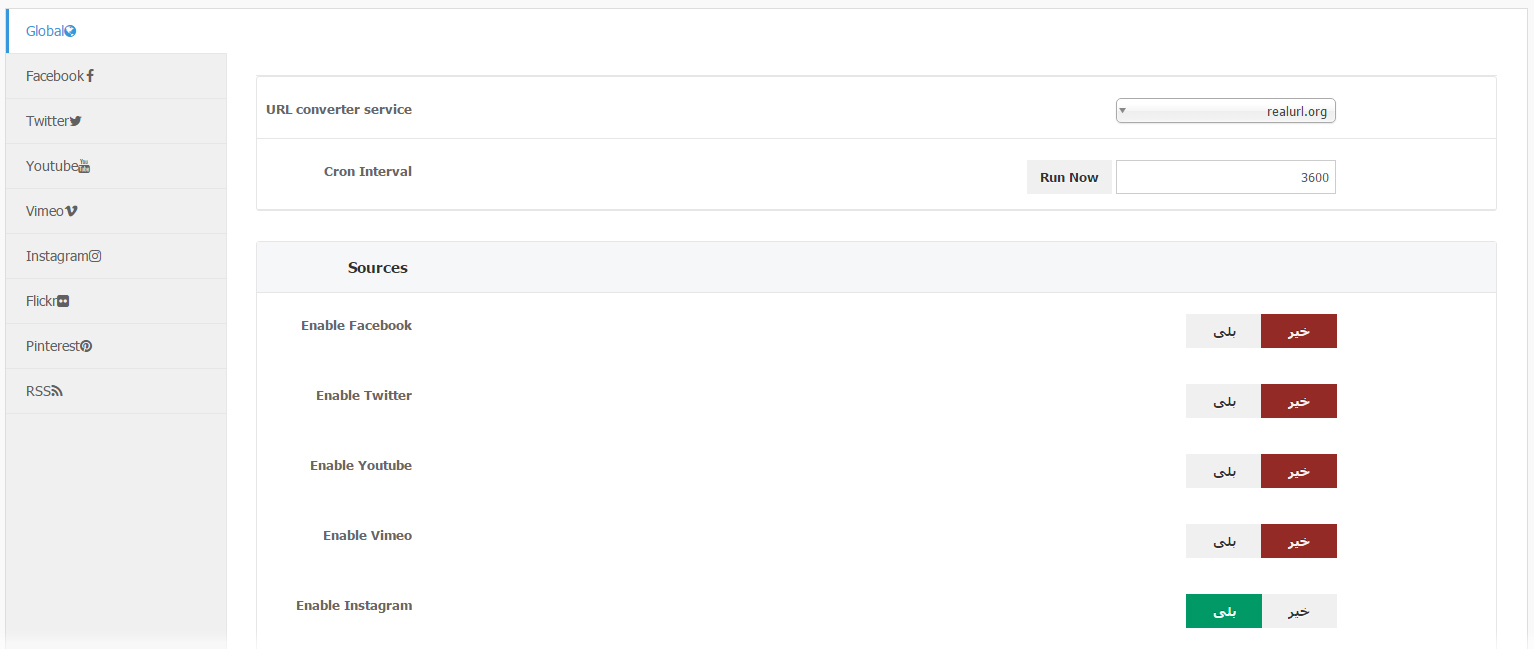The height and width of the screenshot is (649, 1534).
Task: Click the Vimeo logo icon
Action: (x=71, y=211)
